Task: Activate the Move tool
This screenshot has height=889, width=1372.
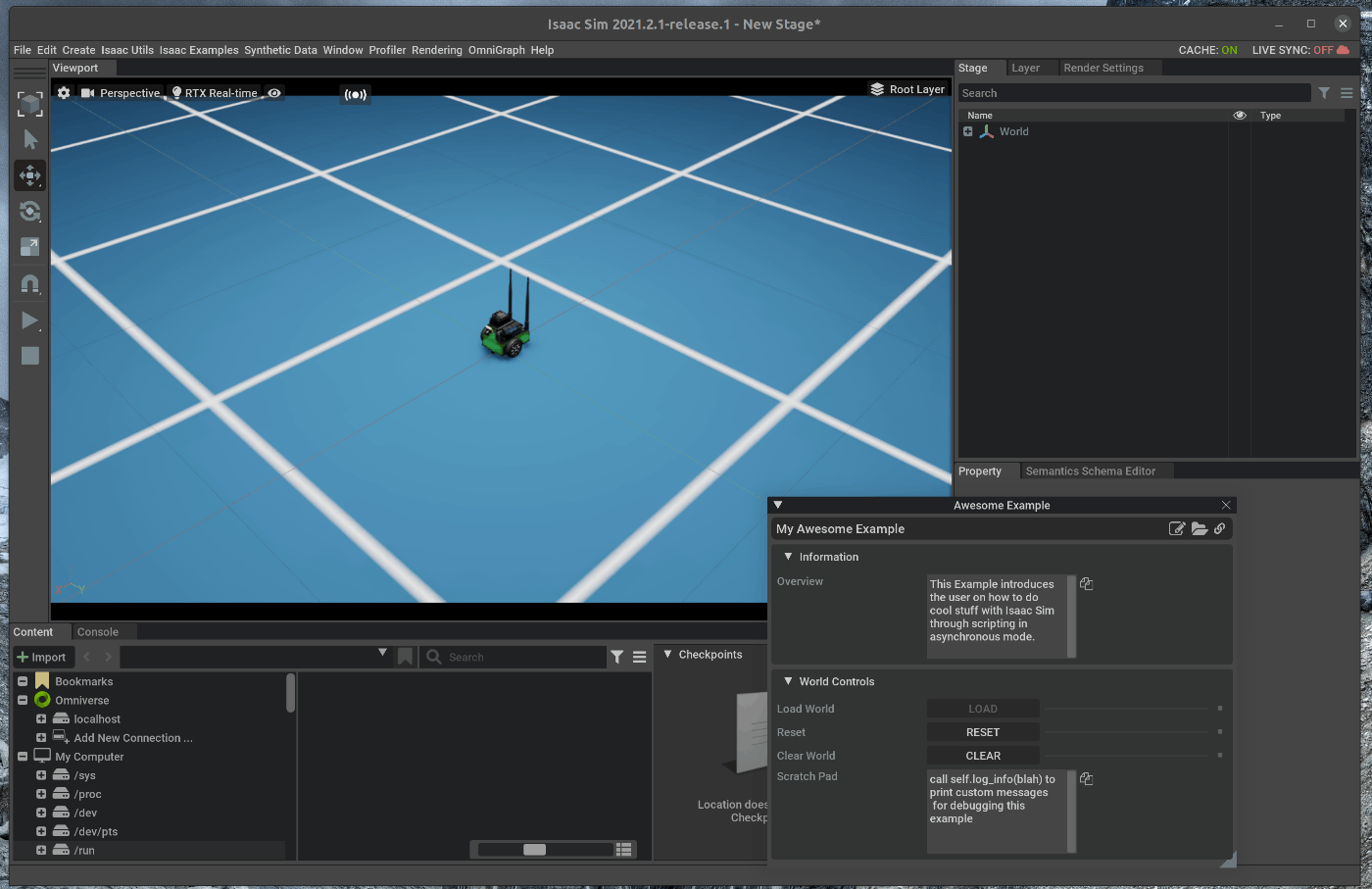Action: coord(30,175)
